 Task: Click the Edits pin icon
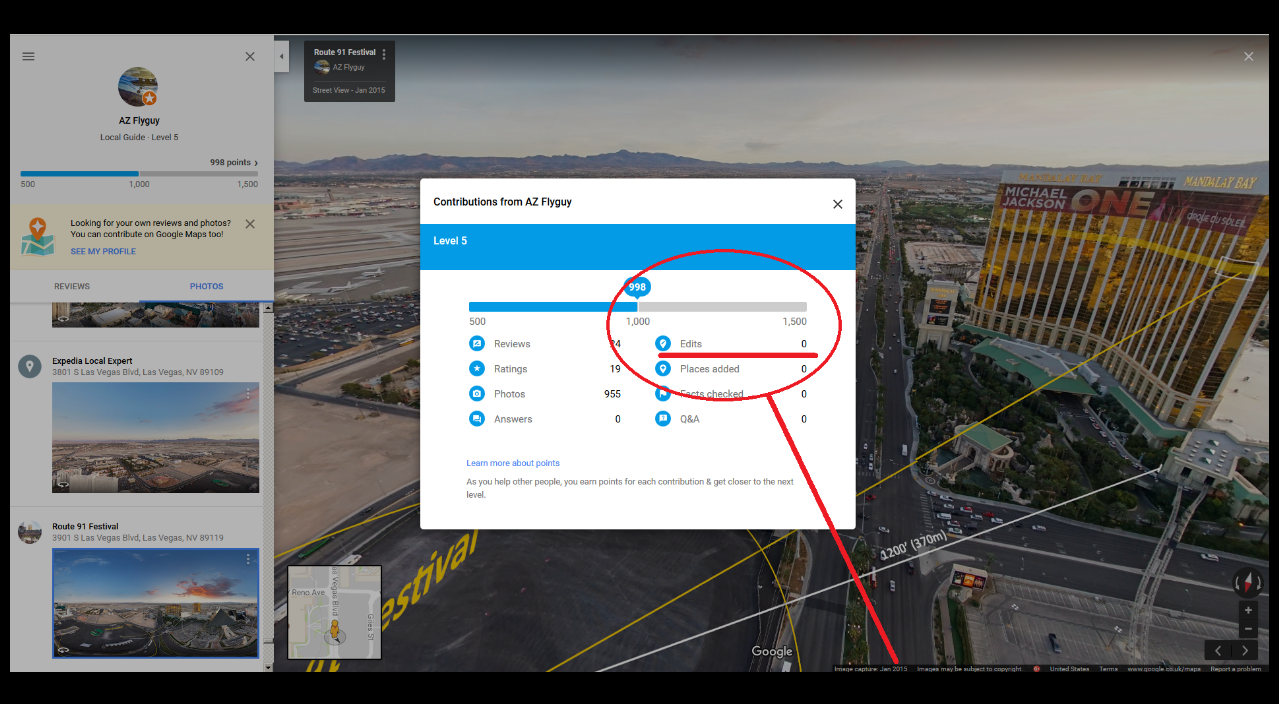click(x=662, y=343)
